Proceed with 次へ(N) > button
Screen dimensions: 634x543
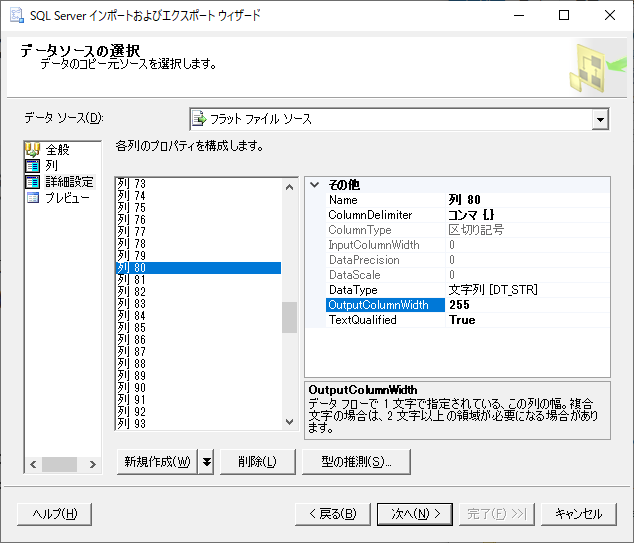pos(415,514)
